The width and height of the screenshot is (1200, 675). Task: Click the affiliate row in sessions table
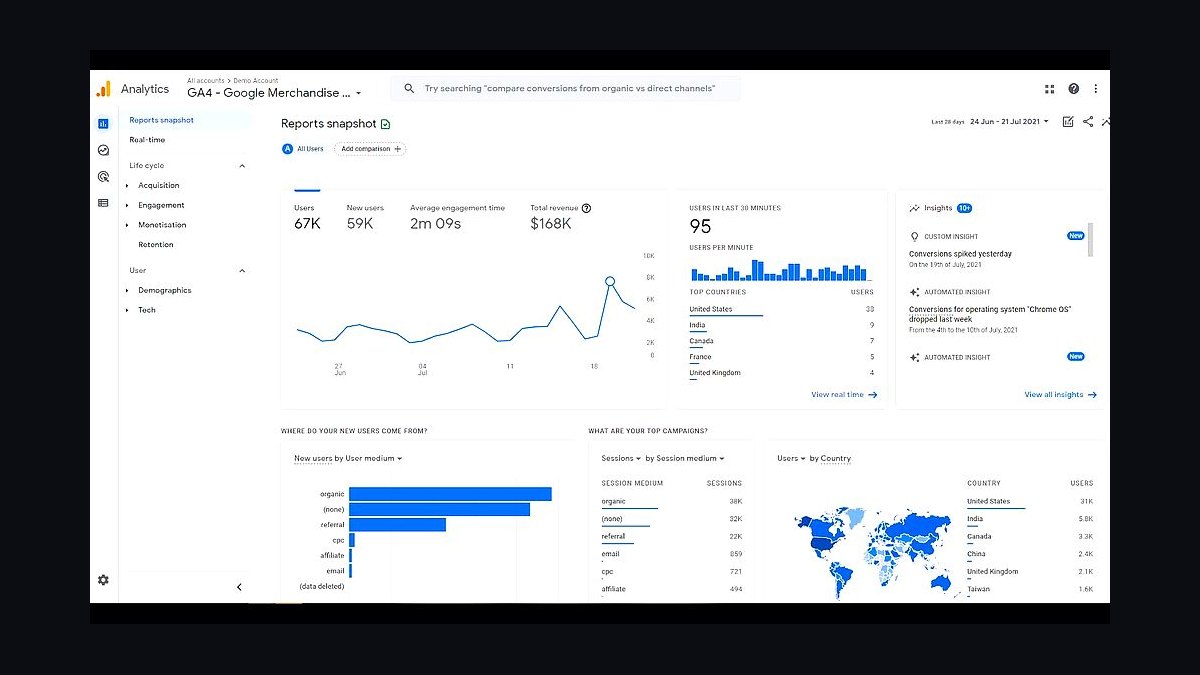click(671, 589)
